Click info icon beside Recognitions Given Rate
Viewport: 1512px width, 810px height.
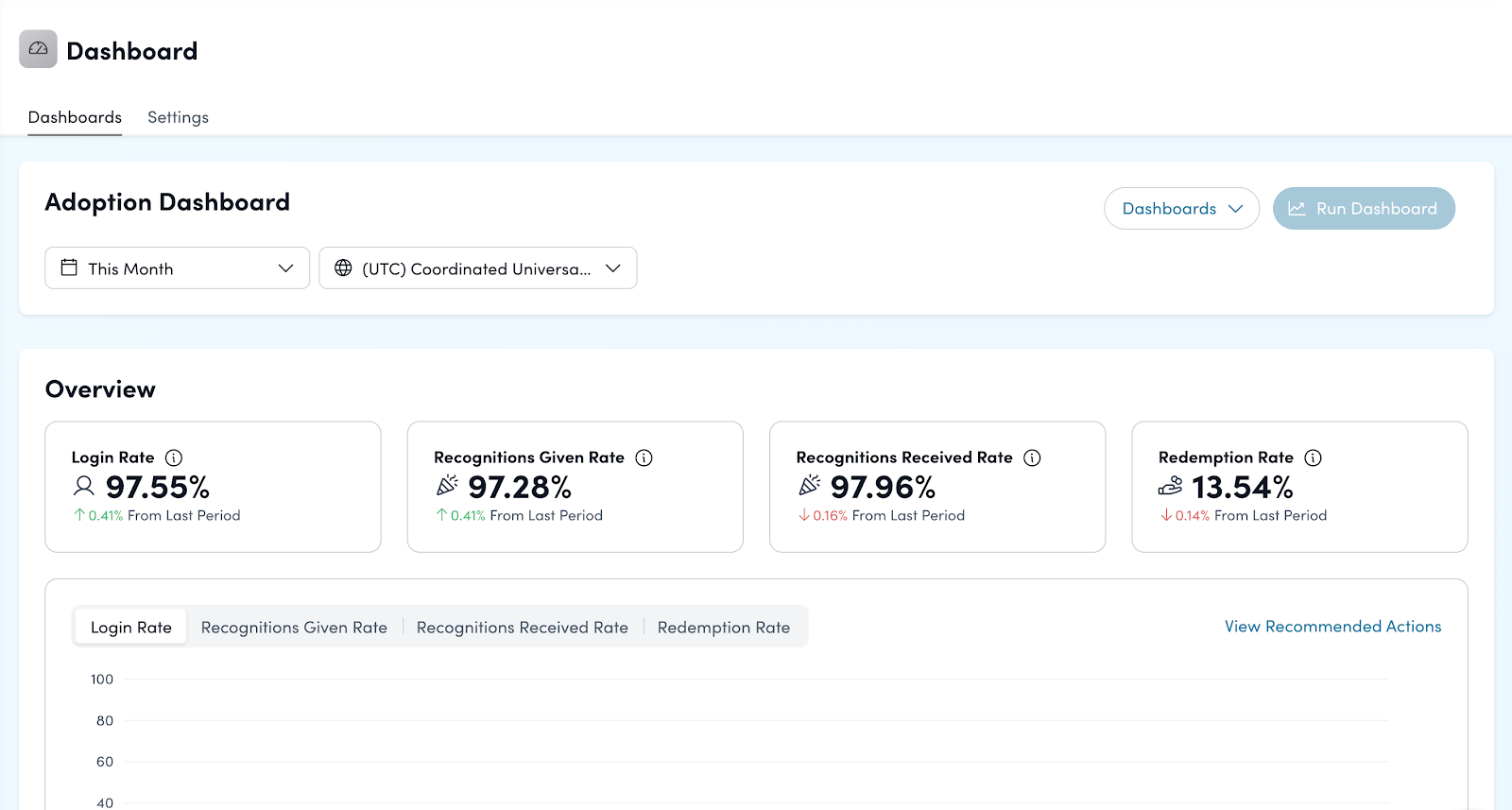(644, 457)
